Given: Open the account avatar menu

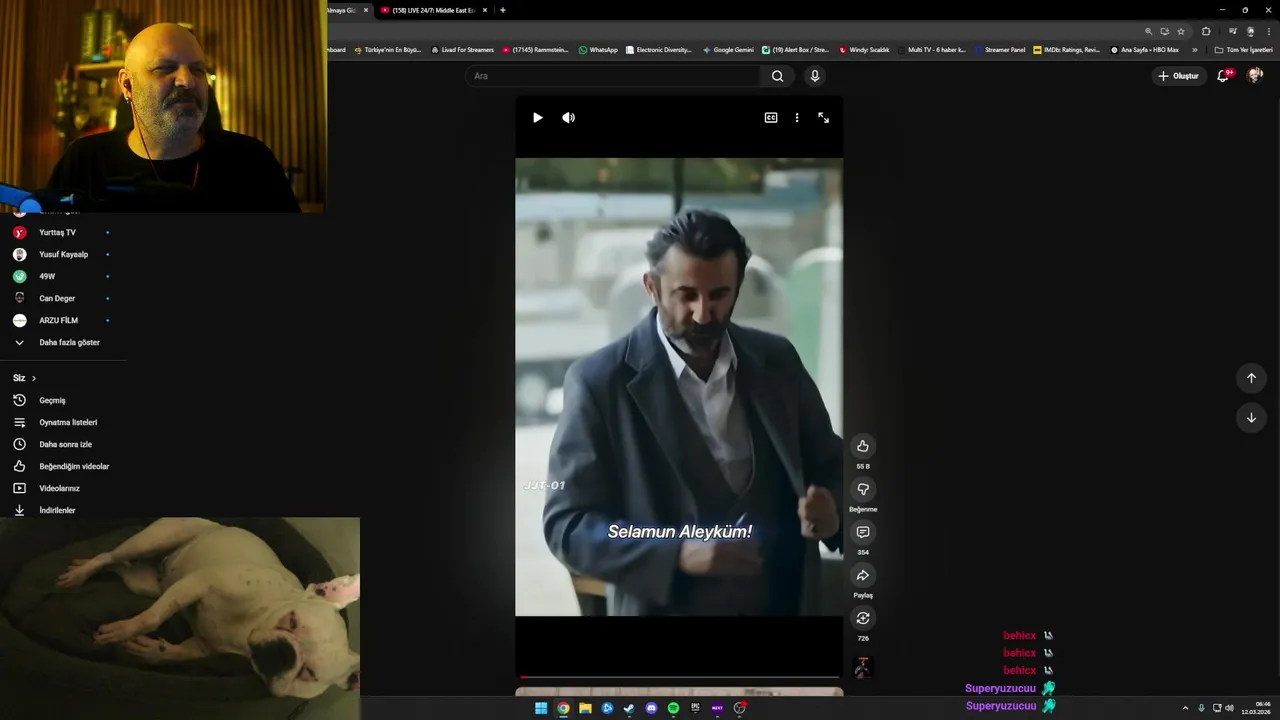Looking at the screenshot, I should tap(1255, 76).
